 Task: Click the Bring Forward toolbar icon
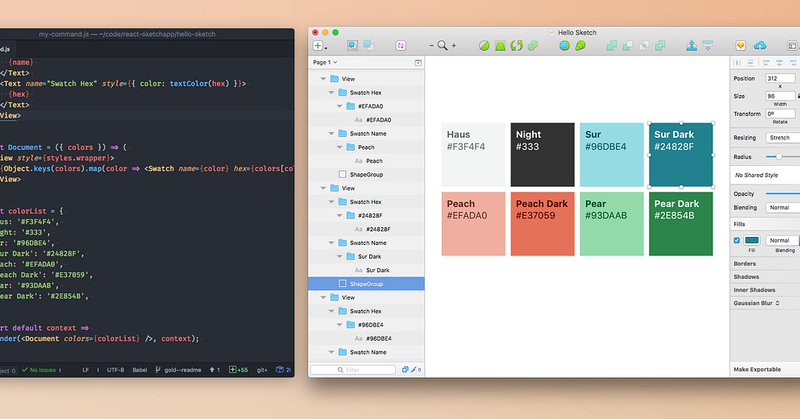coord(692,46)
